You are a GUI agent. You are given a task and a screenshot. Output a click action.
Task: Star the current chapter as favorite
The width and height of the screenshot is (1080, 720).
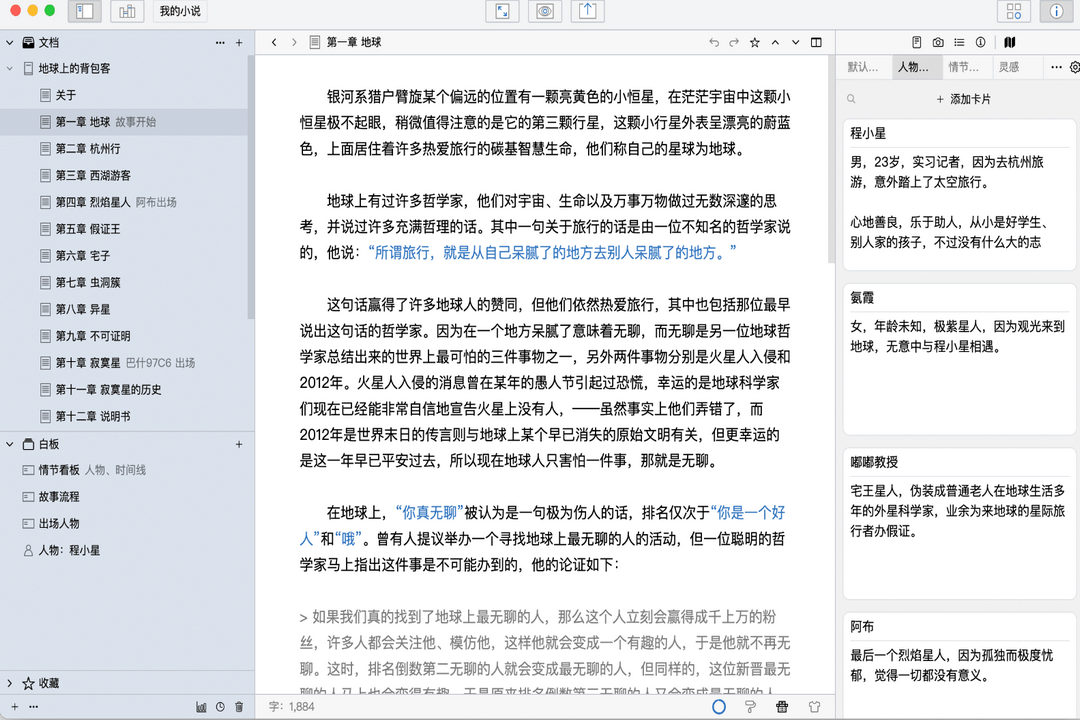(x=755, y=43)
